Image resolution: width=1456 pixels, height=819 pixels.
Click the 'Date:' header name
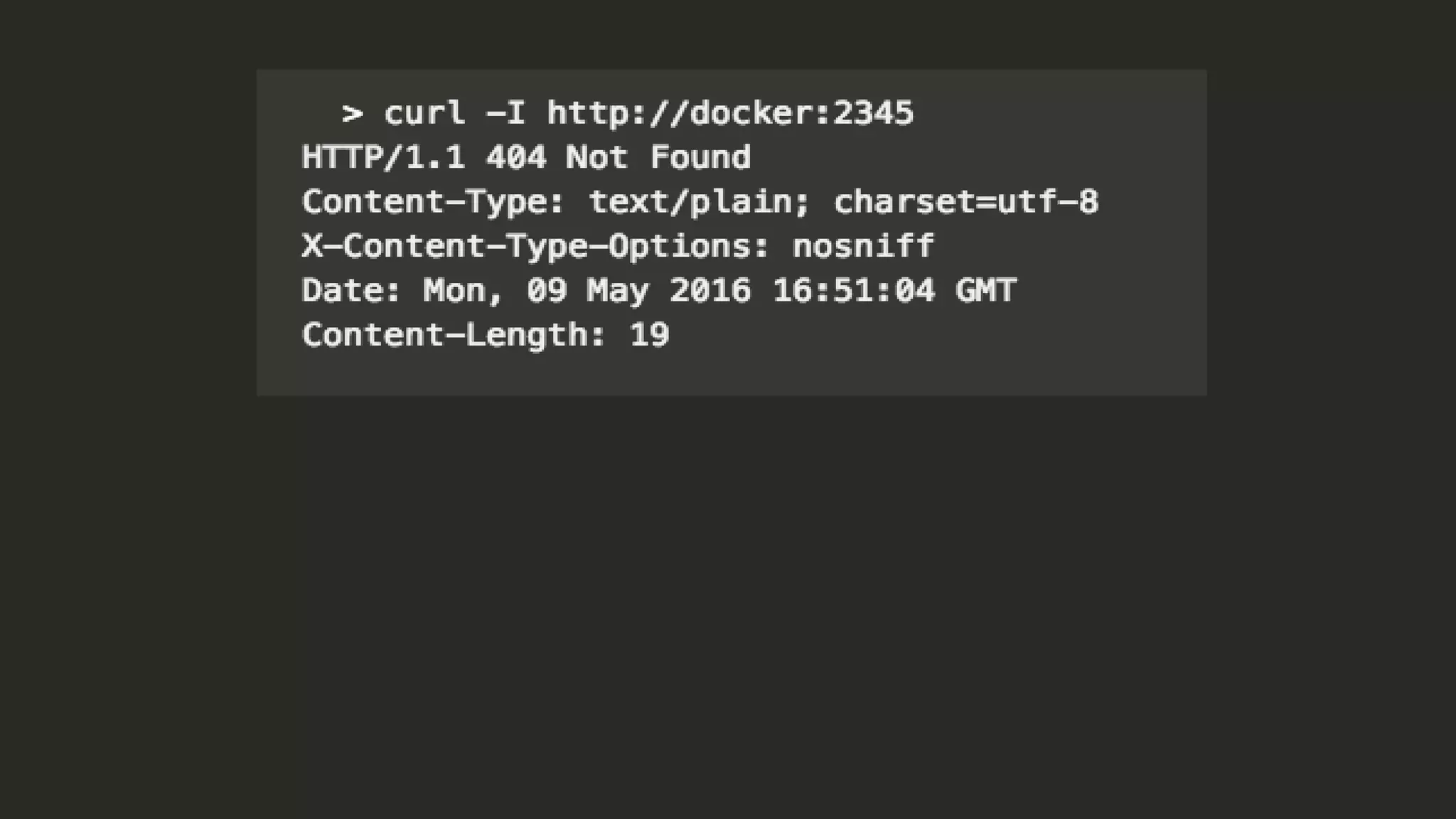pyautogui.click(x=352, y=291)
